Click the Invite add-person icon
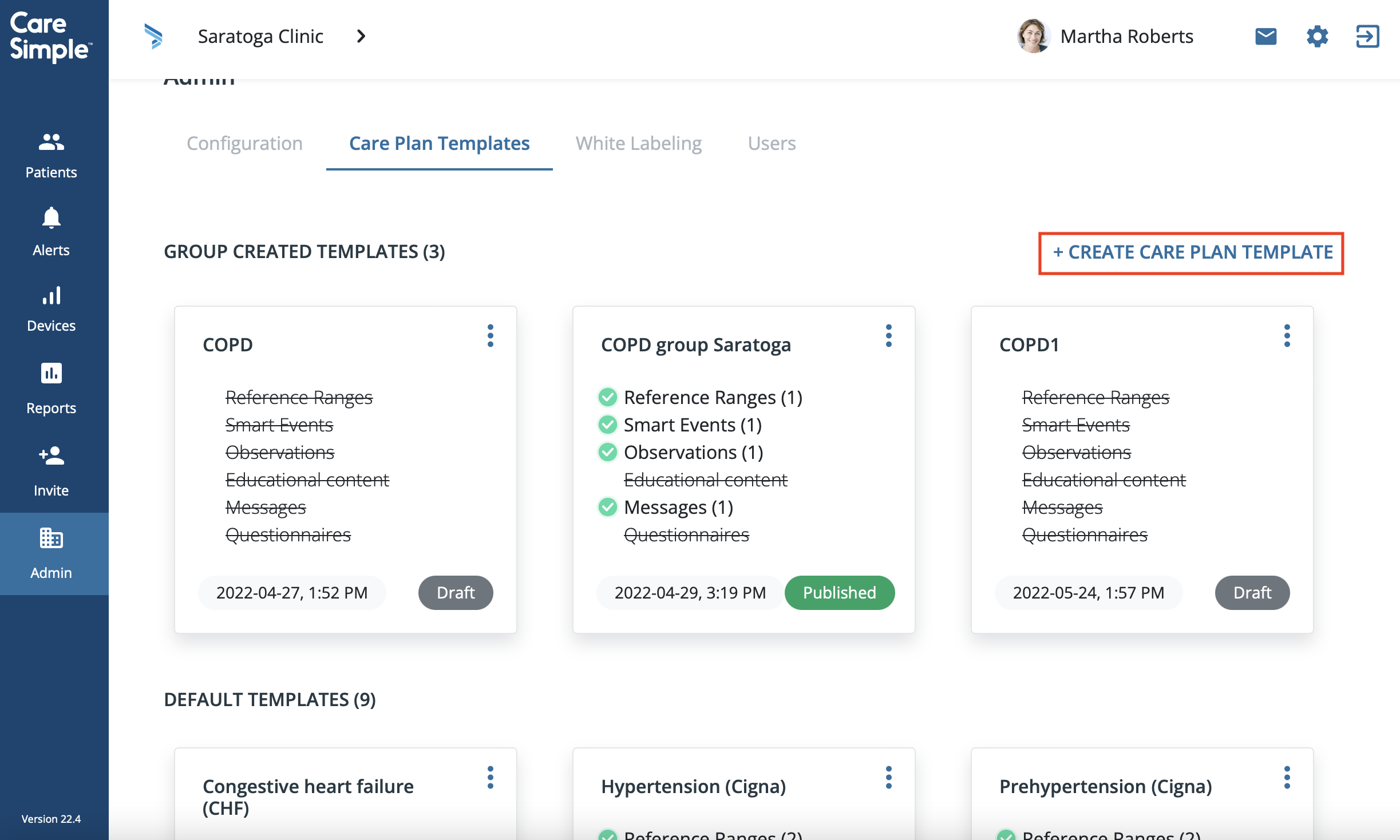 pos(51,455)
